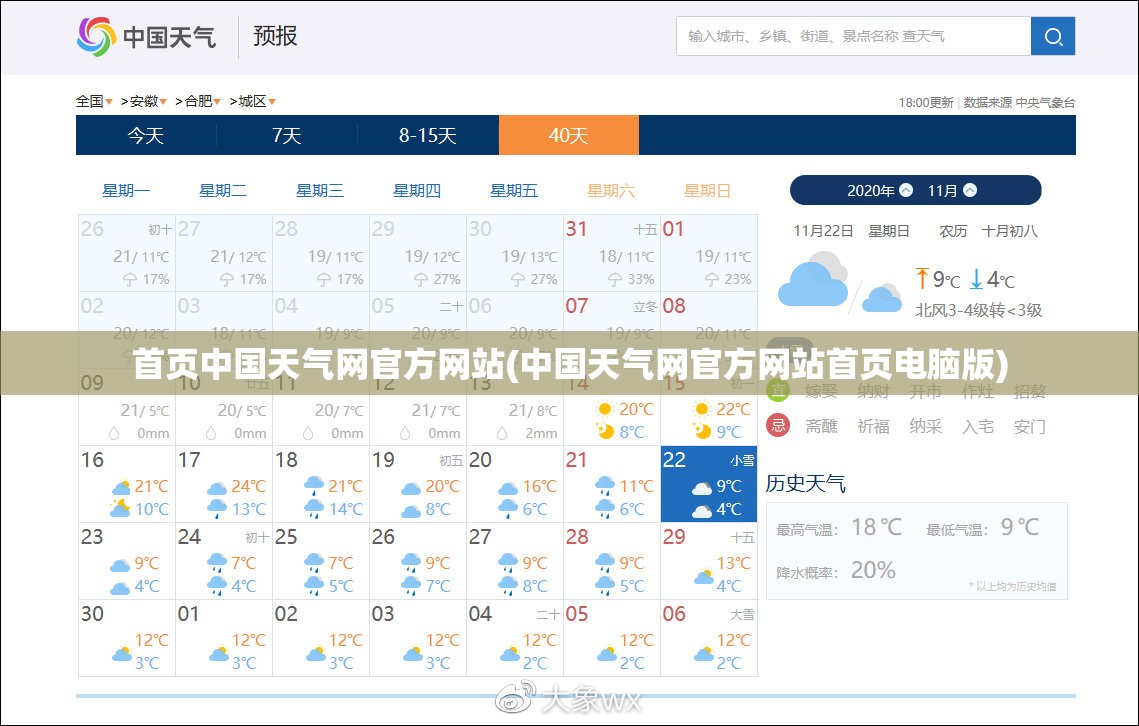1139x726 pixels.
Task: Open the 城区 district dropdown
Action: point(257,101)
